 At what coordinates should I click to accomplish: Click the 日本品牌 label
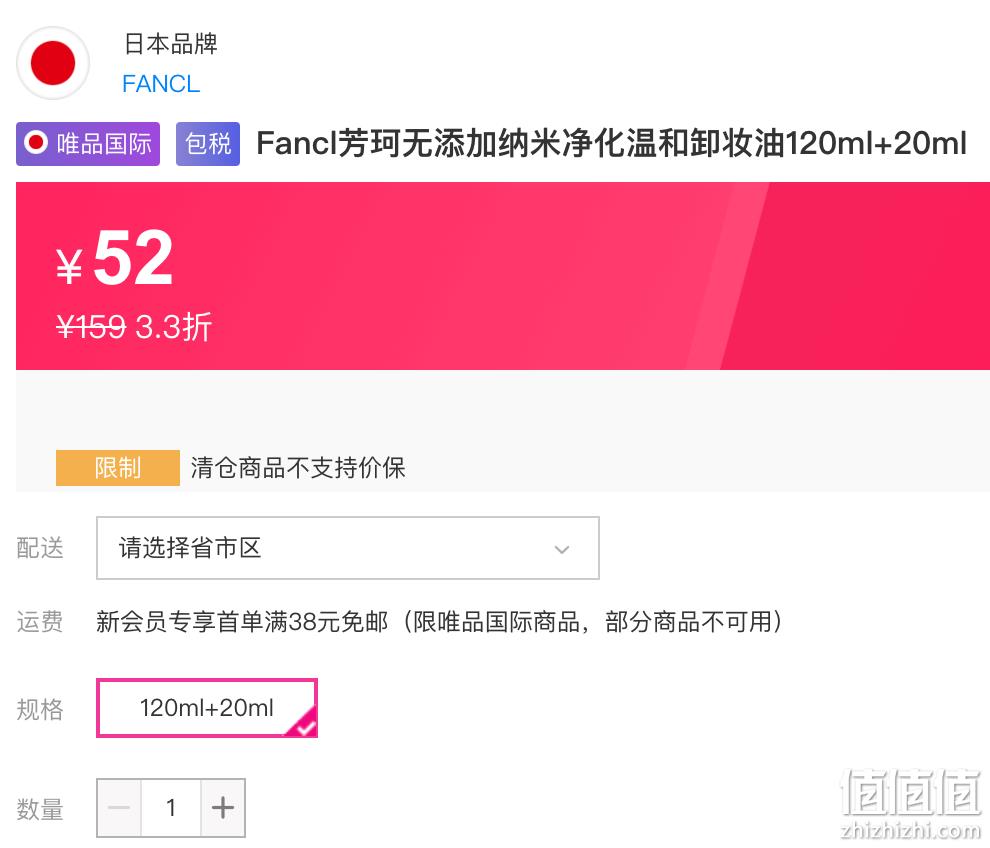click(x=170, y=44)
